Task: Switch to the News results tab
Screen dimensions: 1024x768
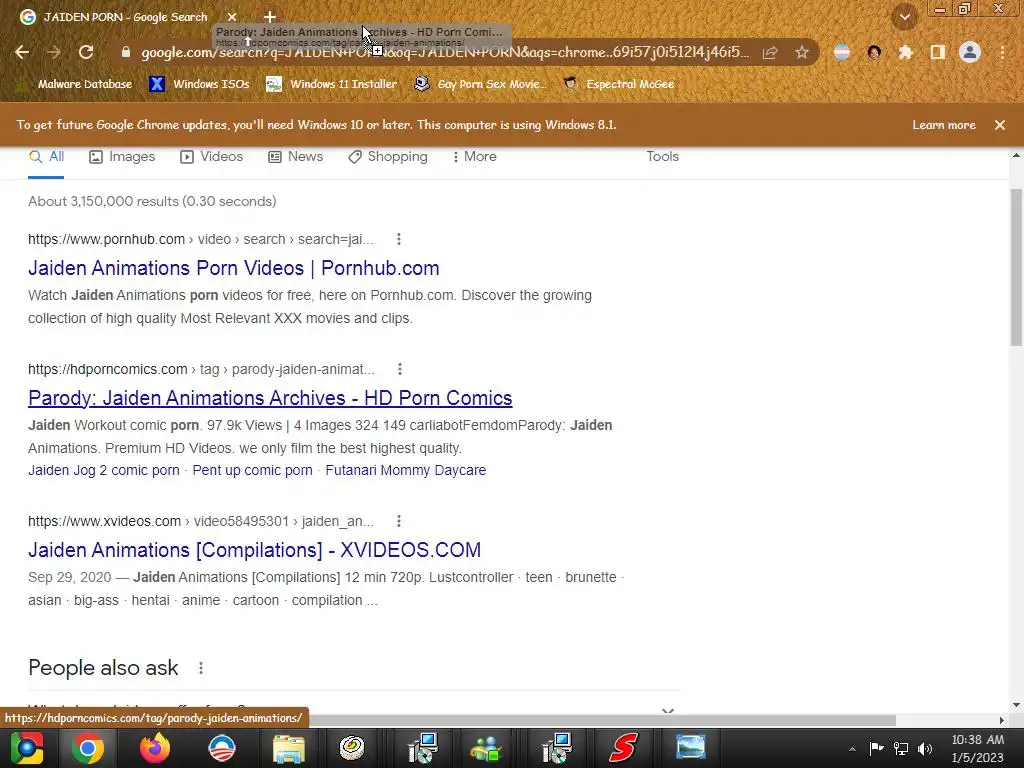Action: [x=296, y=157]
